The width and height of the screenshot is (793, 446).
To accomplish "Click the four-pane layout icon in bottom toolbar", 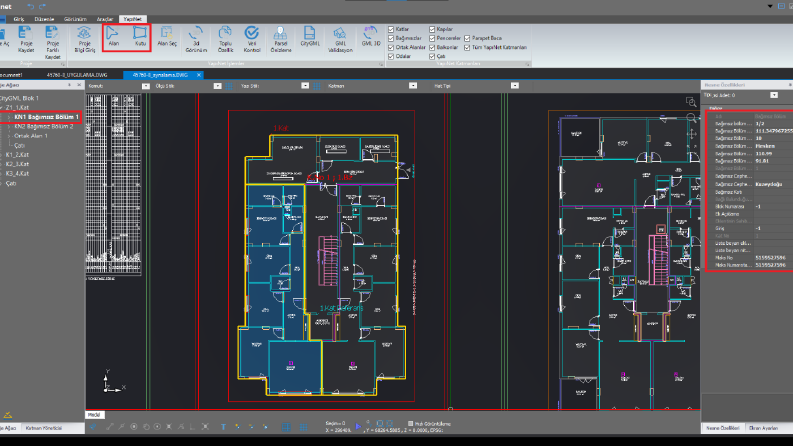I will click(x=286, y=427).
